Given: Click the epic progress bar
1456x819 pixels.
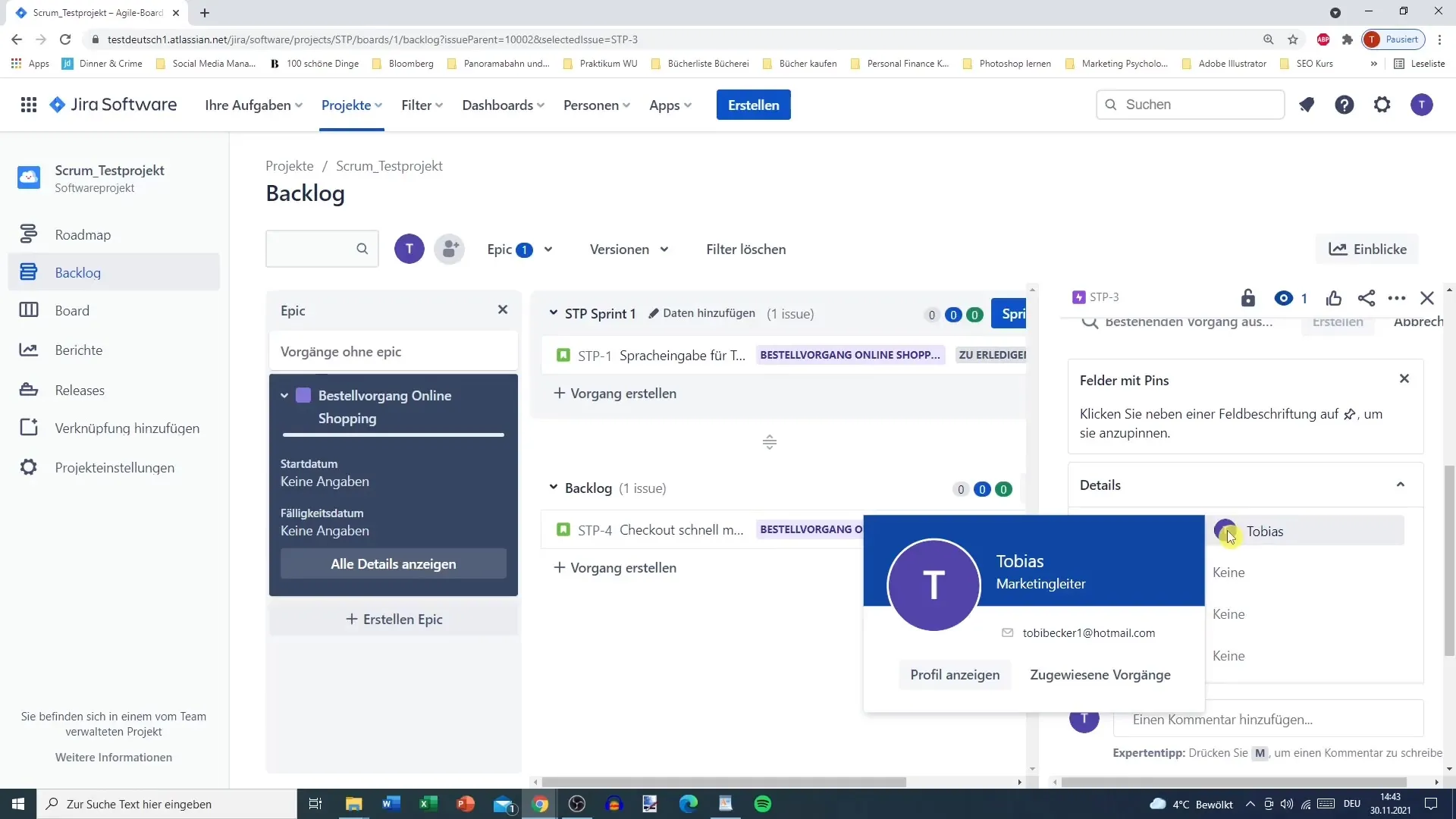Looking at the screenshot, I should pos(394,435).
